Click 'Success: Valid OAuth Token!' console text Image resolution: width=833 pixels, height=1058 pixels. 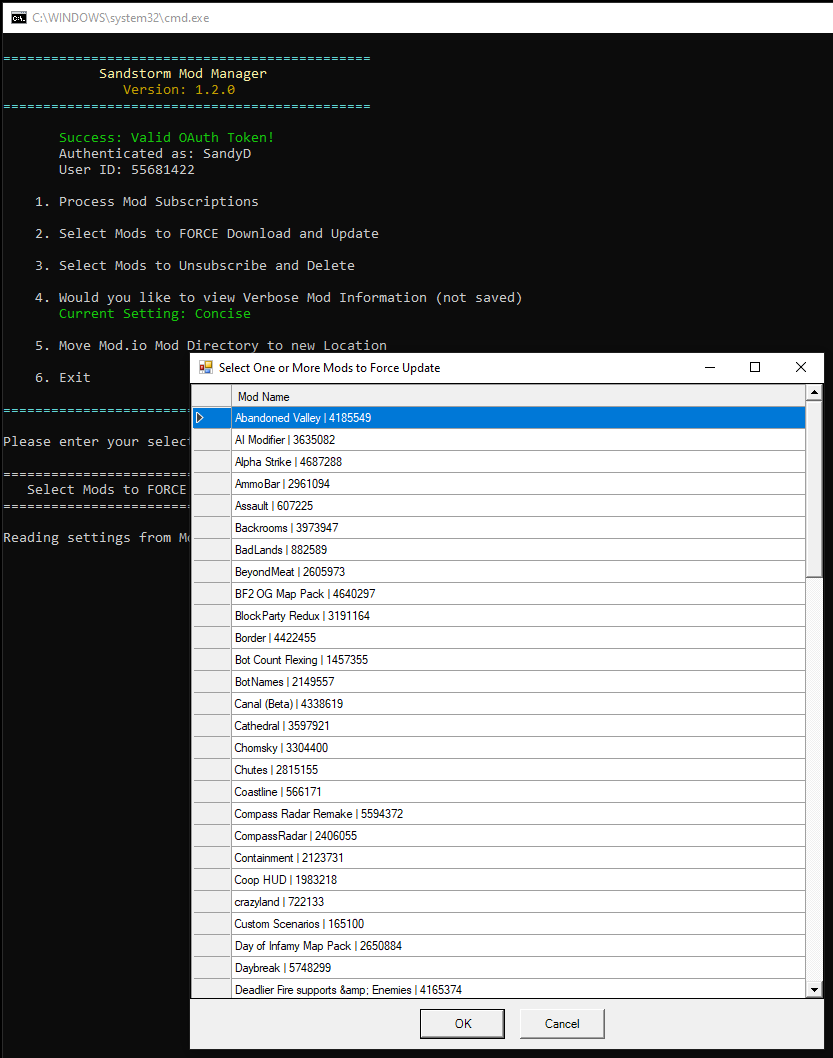click(x=167, y=138)
